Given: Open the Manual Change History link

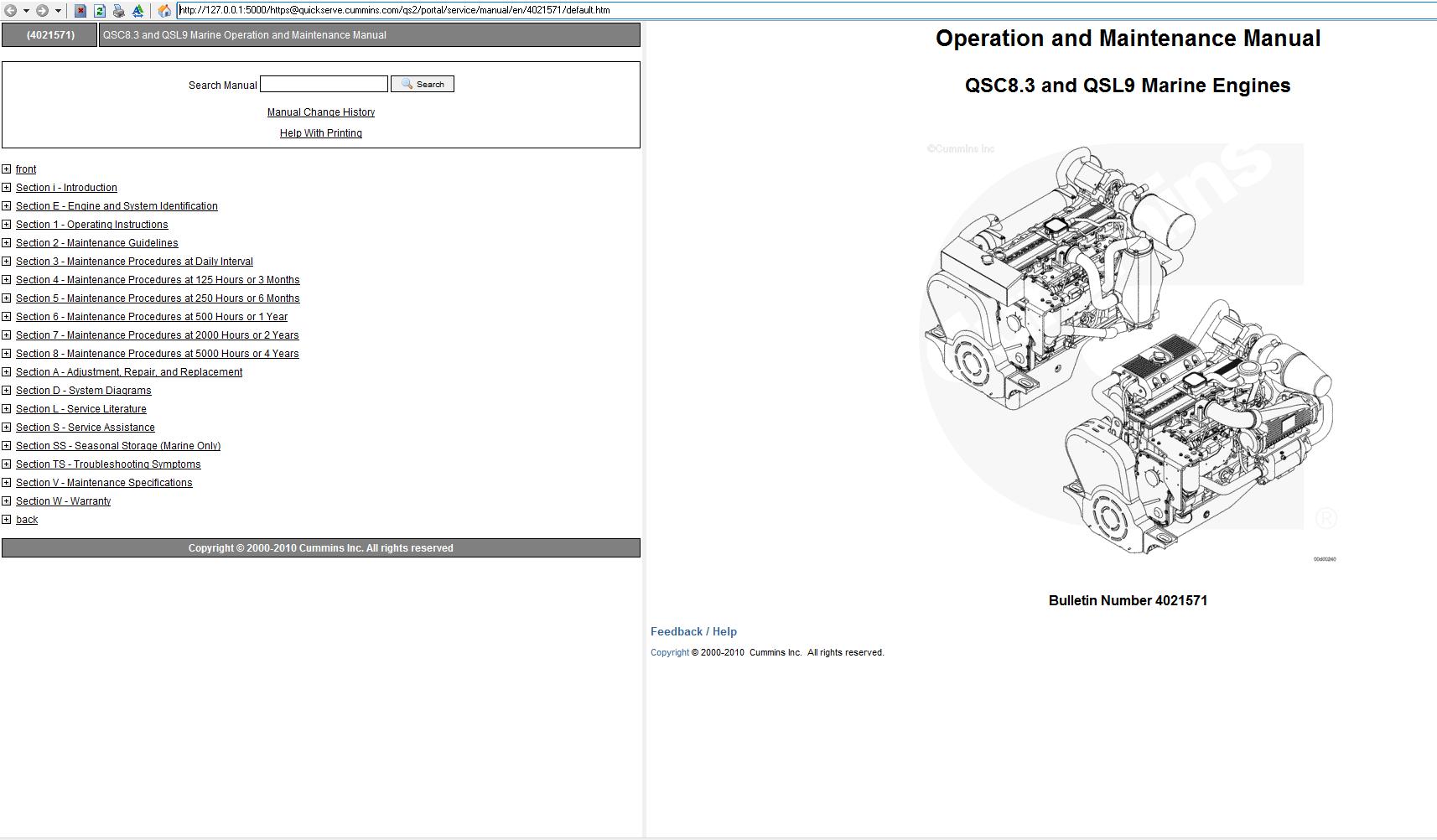Looking at the screenshot, I should pos(320,111).
